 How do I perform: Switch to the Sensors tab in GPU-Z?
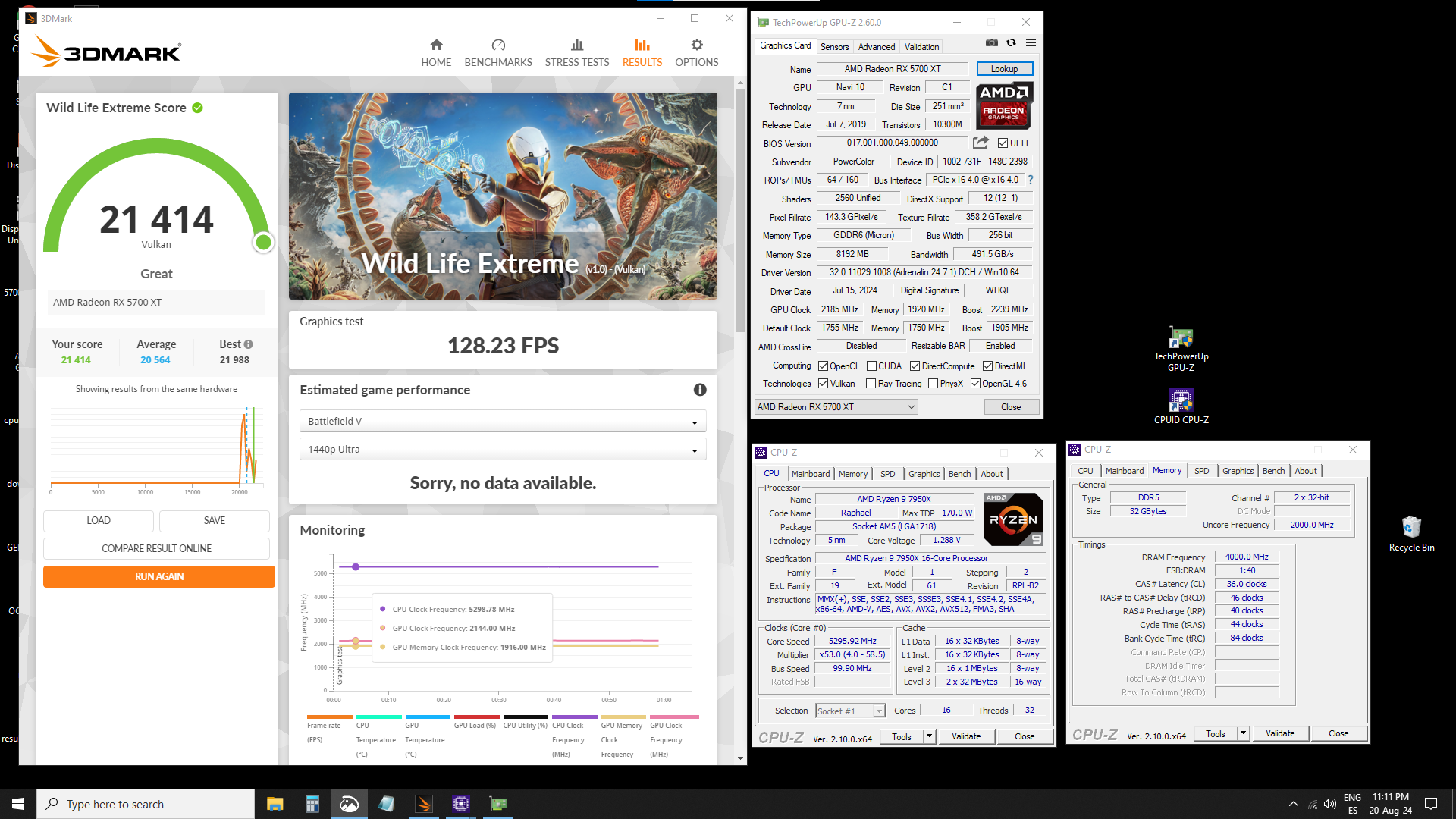pos(834,47)
